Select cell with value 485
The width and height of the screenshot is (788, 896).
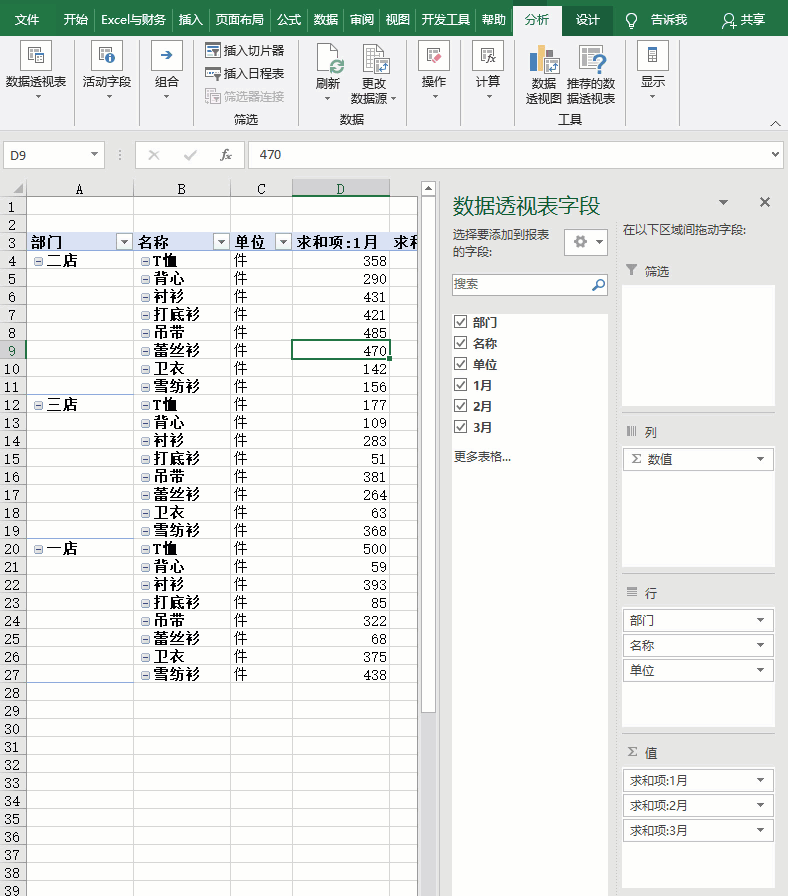(341, 333)
